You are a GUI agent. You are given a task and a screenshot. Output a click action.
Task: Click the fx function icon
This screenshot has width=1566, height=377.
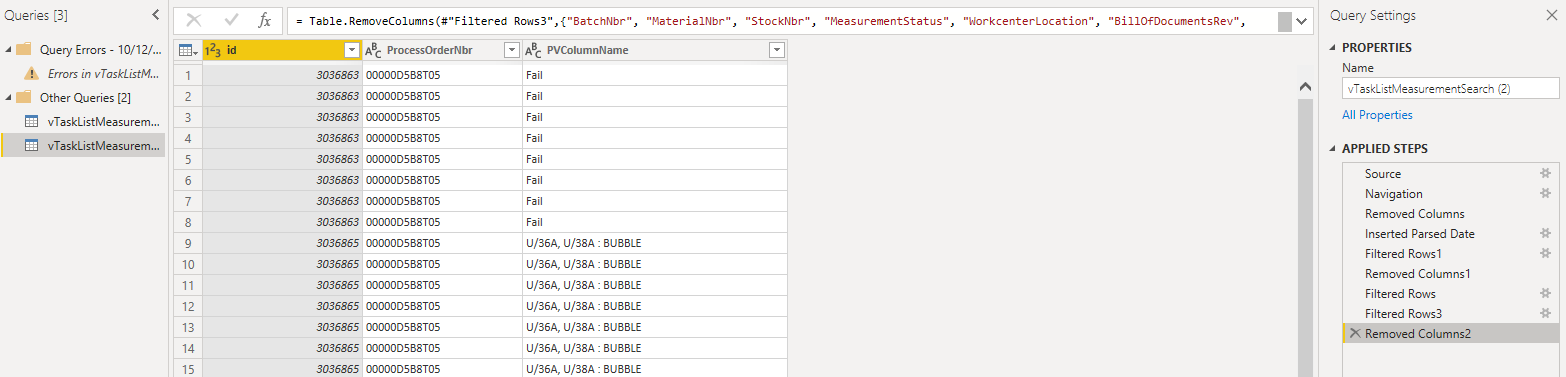pyautogui.click(x=264, y=20)
